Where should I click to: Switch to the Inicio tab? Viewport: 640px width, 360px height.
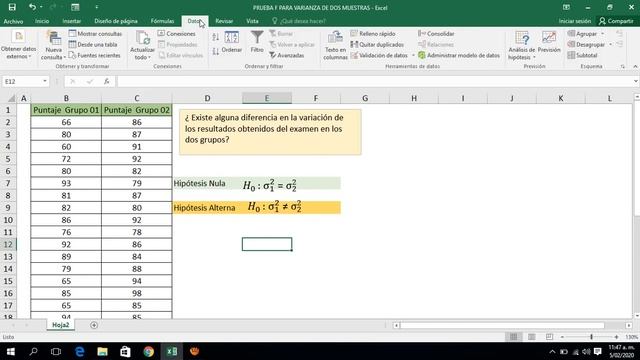(x=42, y=21)
